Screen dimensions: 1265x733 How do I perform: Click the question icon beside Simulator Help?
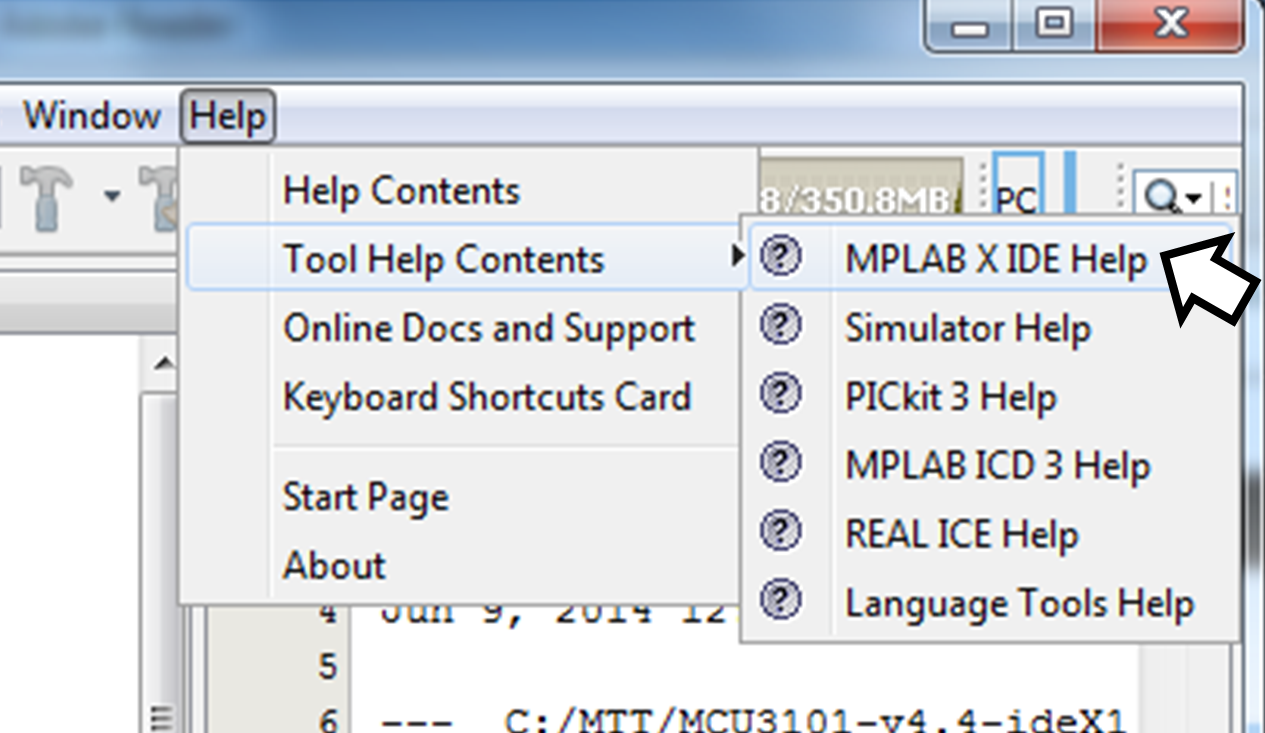coord(778,327)
